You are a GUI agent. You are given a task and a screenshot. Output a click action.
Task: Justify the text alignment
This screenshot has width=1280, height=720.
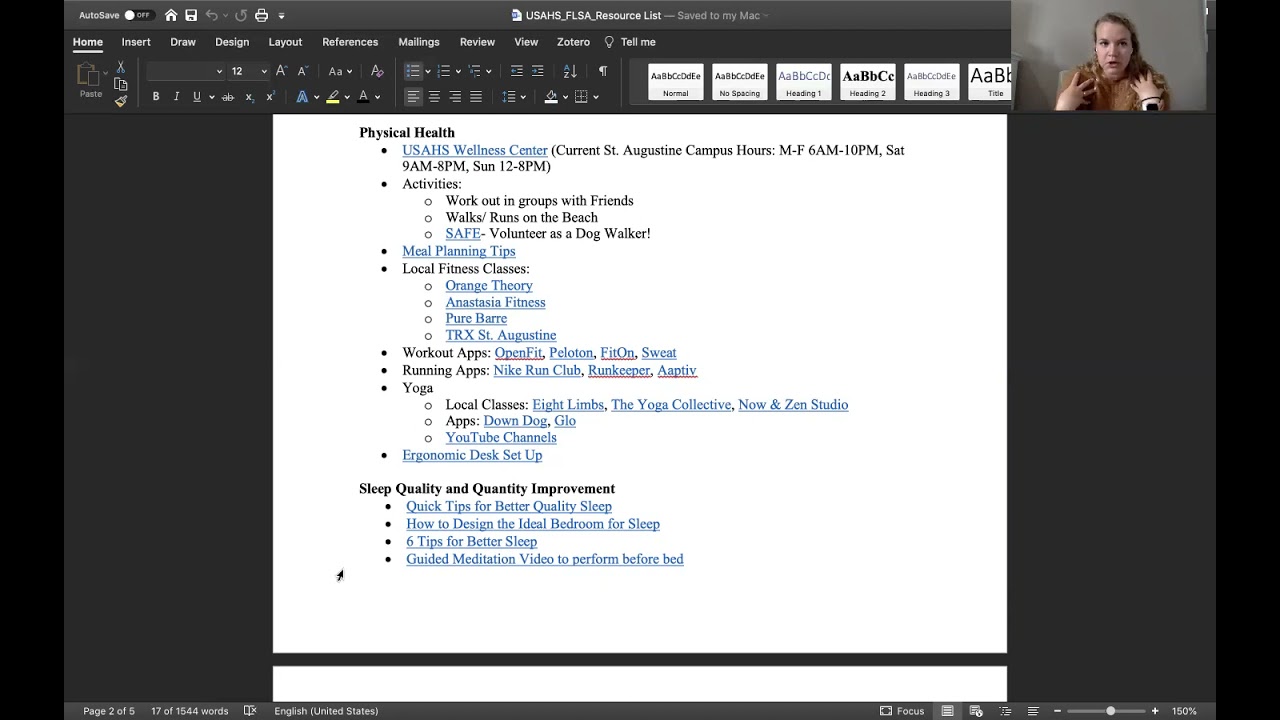[x=476, y=97]
